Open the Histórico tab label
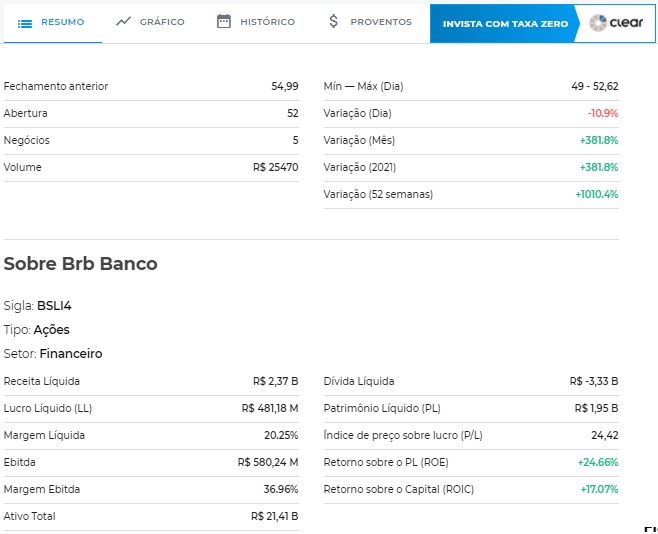 (x=267, y=22)
